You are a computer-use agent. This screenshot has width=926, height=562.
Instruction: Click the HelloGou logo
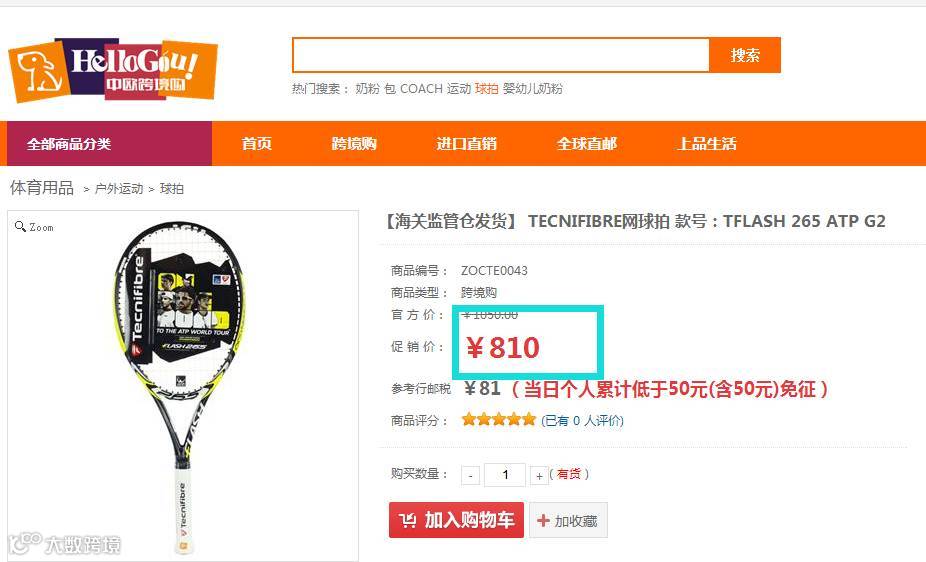click(112, 70)
